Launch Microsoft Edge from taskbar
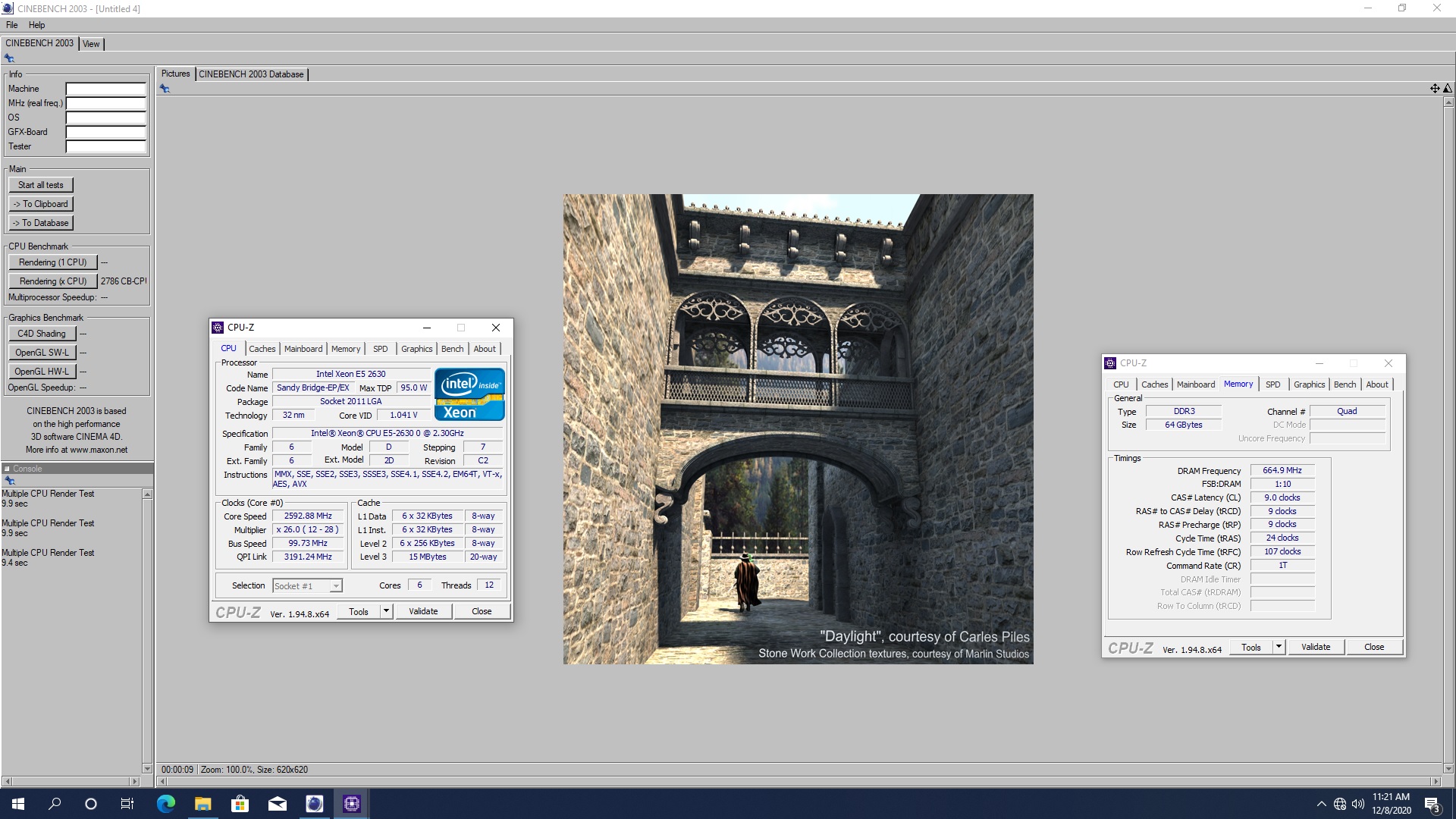This screenshot has width=1456, height=819. 165,804
